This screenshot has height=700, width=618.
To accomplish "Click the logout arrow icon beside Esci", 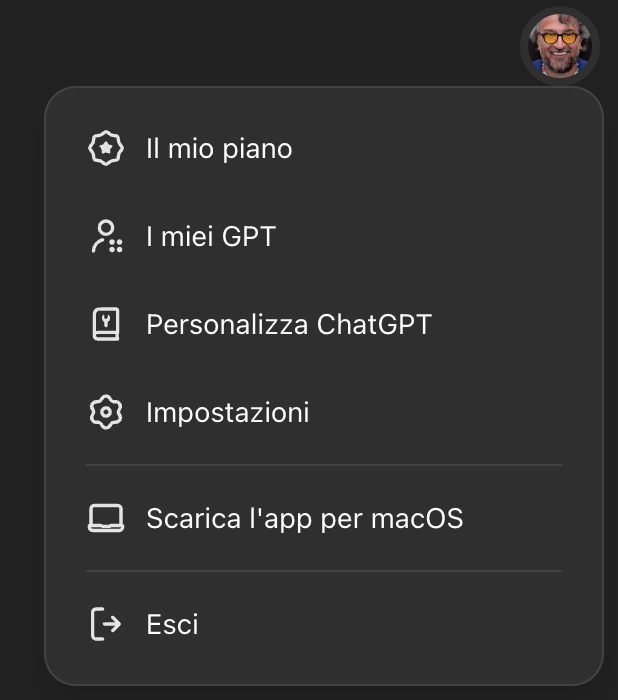I will click(106, 624).
